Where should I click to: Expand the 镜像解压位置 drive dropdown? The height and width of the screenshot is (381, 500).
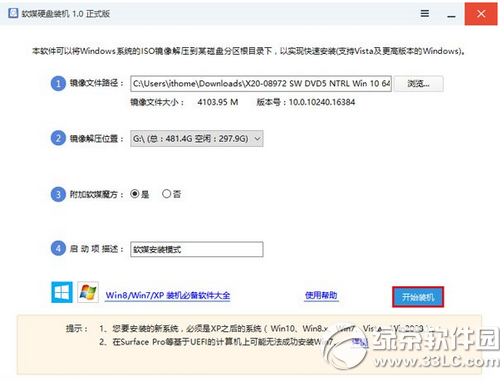coord(197,138)
